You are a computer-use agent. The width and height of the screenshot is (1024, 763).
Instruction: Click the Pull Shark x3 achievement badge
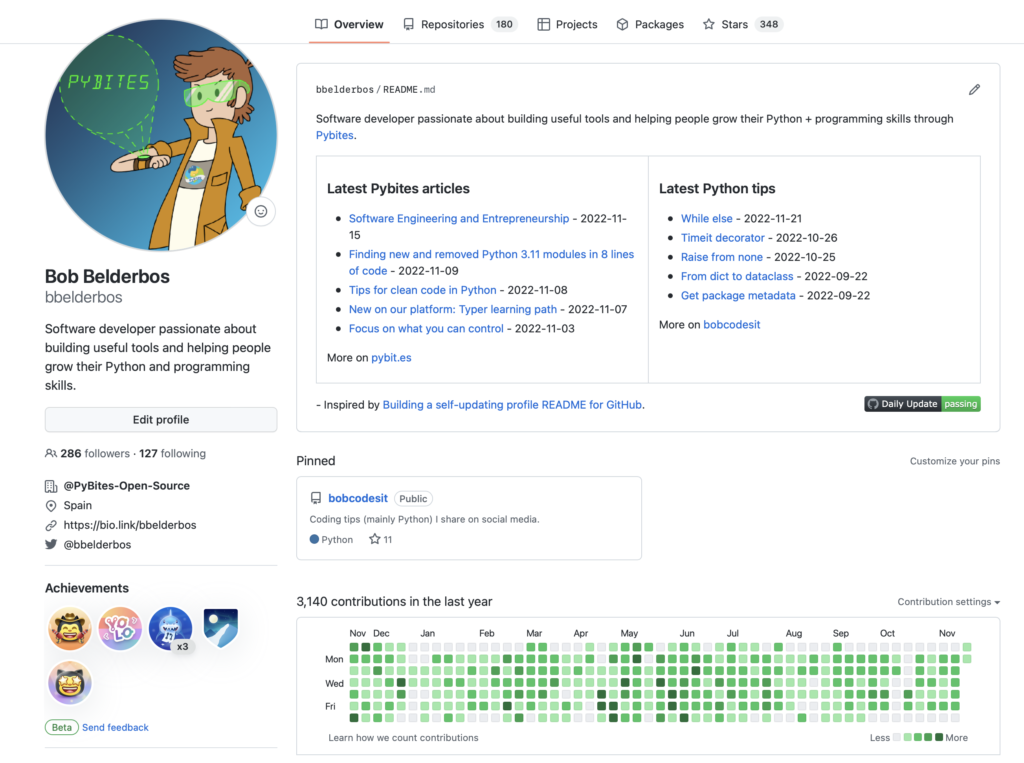tap(171, 629)
